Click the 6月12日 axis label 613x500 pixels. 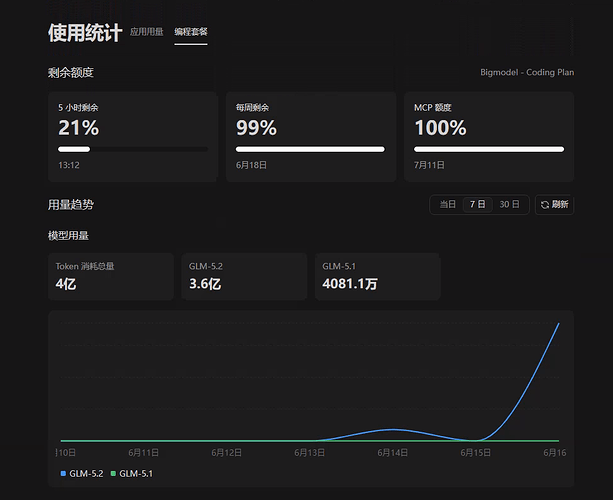(226, 453)
